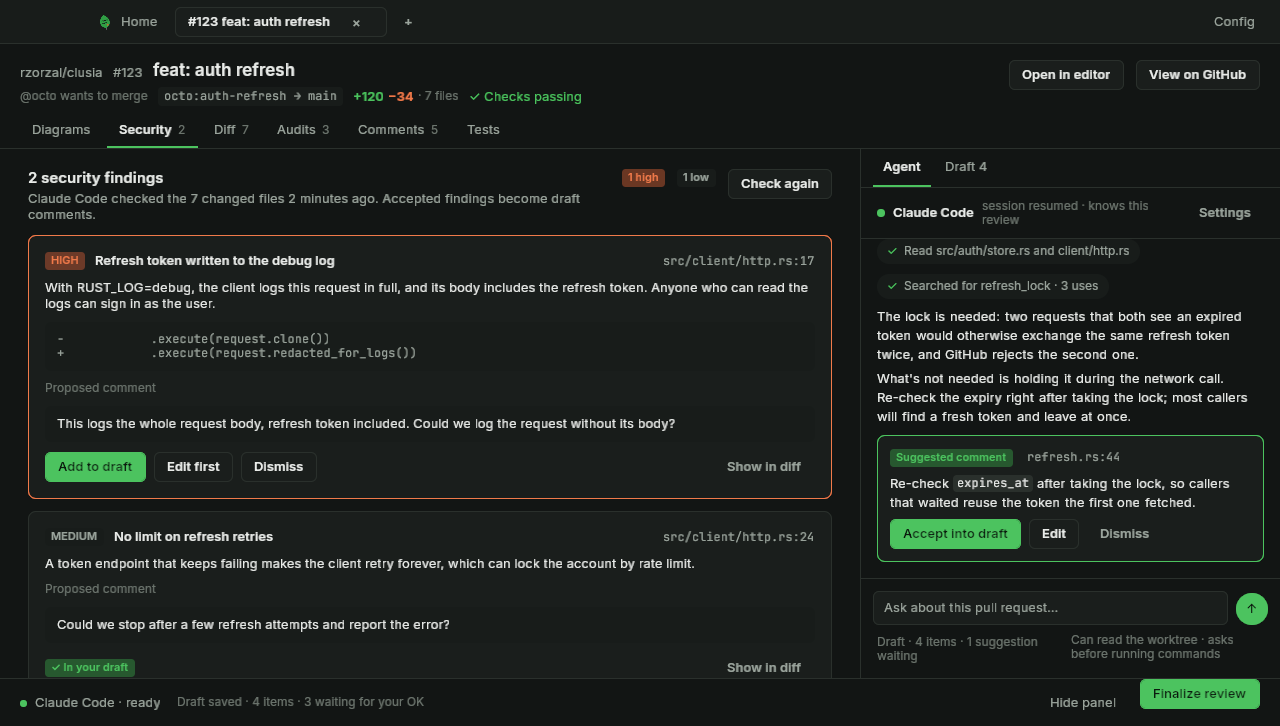1280x726 pixels.
Task: Click Check again button
Action: (x=779, y=184)
